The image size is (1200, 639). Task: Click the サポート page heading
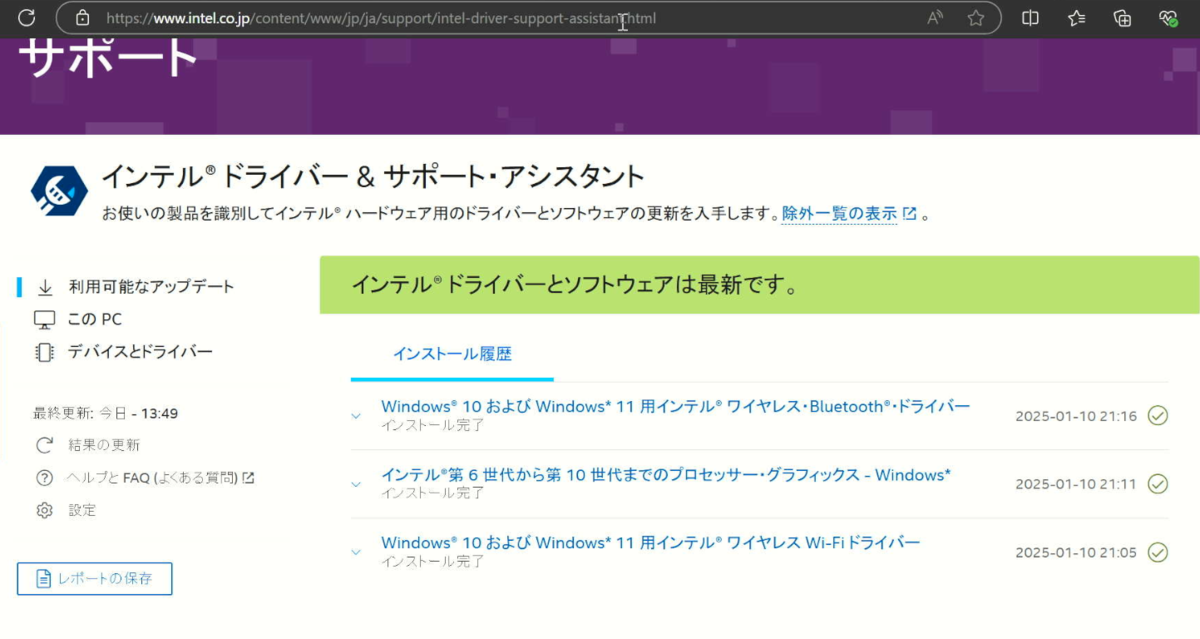[109, 58]
